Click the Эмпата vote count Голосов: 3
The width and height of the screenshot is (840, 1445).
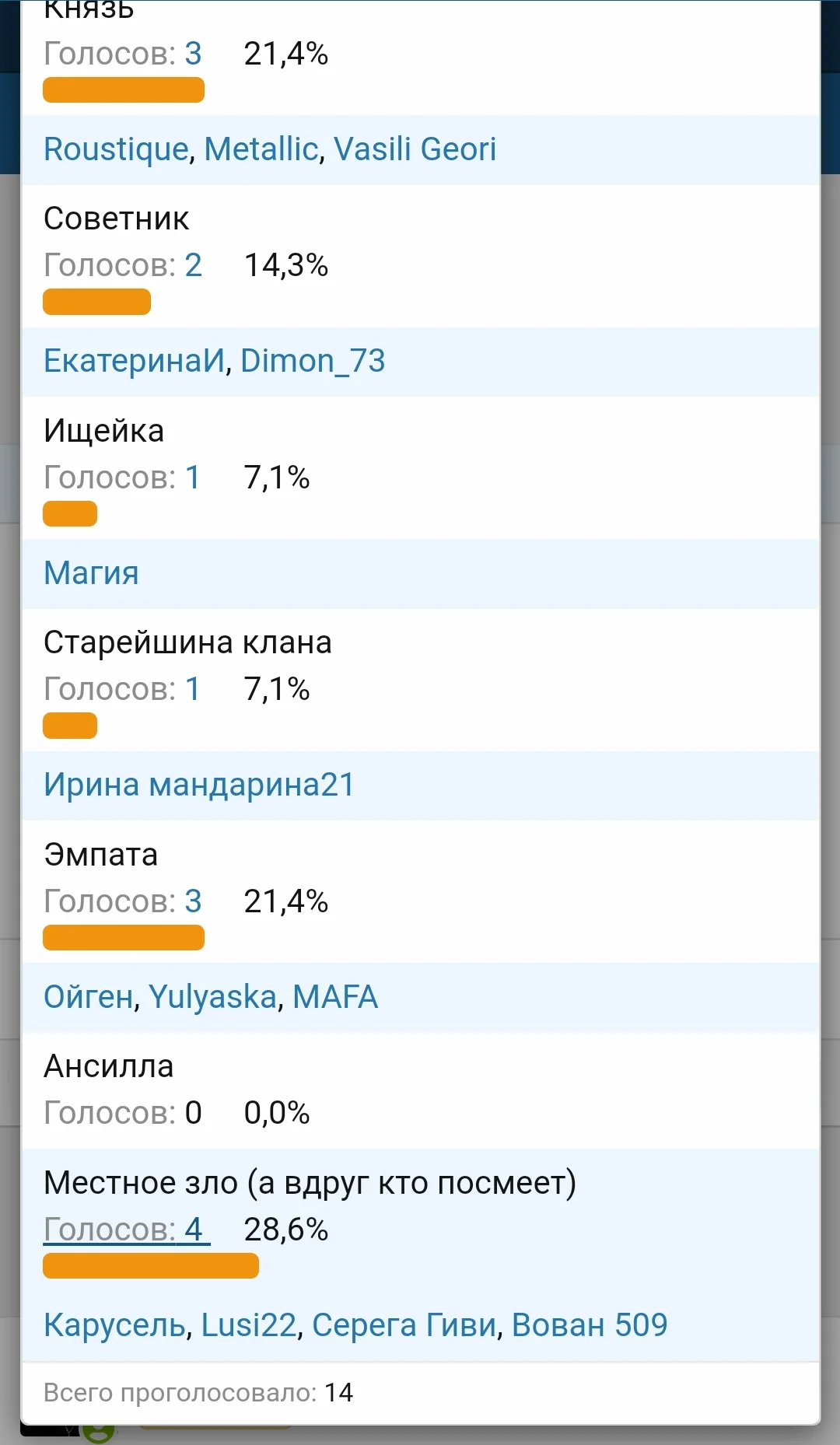point(122,901)
